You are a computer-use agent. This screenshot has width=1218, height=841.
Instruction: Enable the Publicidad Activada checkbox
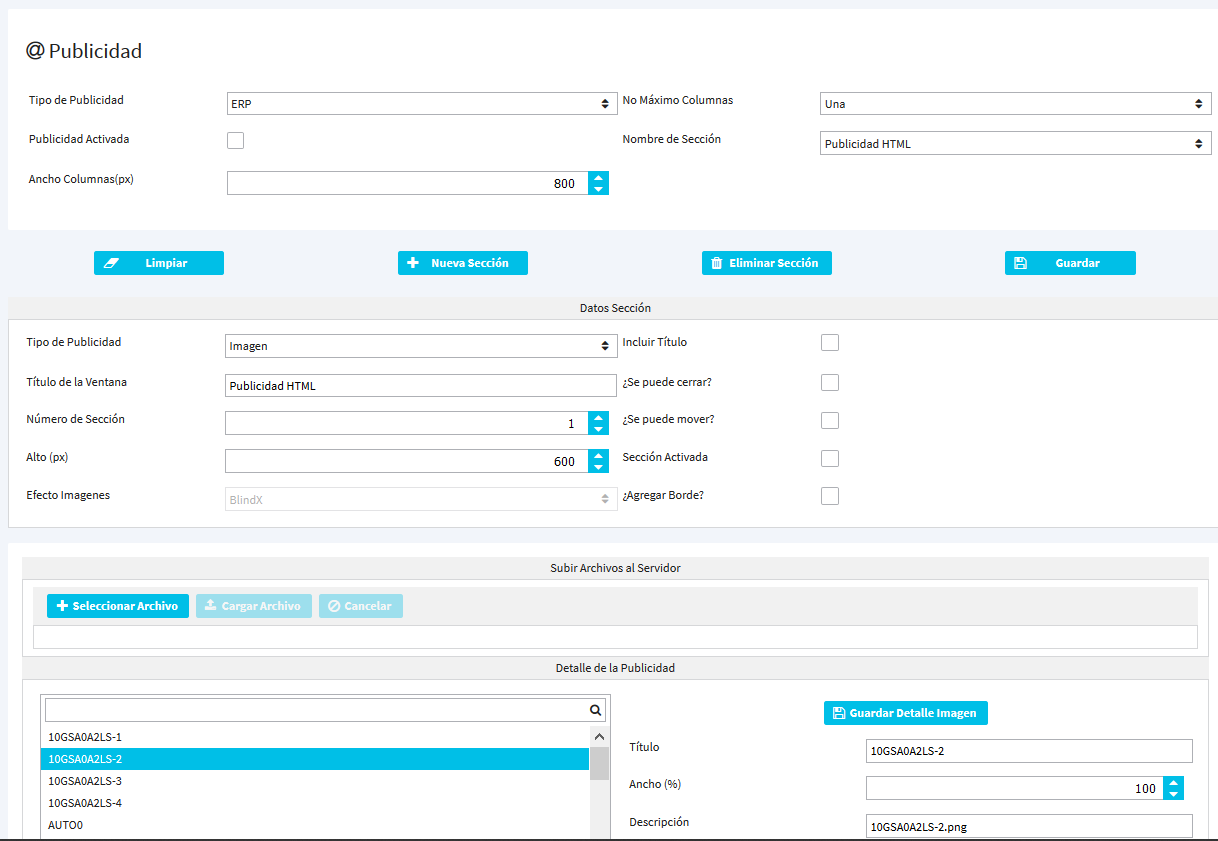[x=235, y=140]
